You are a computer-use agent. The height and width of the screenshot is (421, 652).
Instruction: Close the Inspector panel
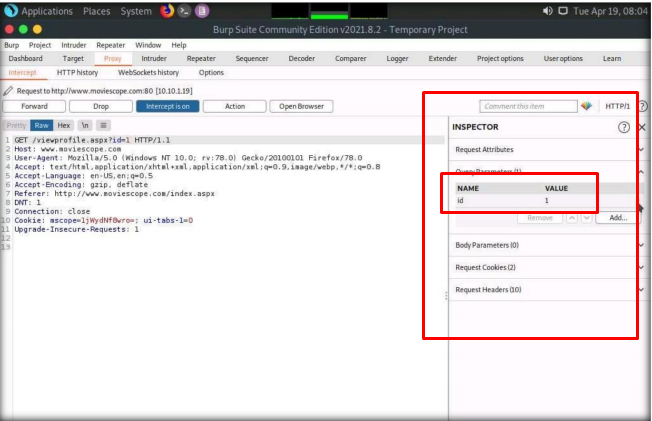pyautogui.click(x=642, y=128)
